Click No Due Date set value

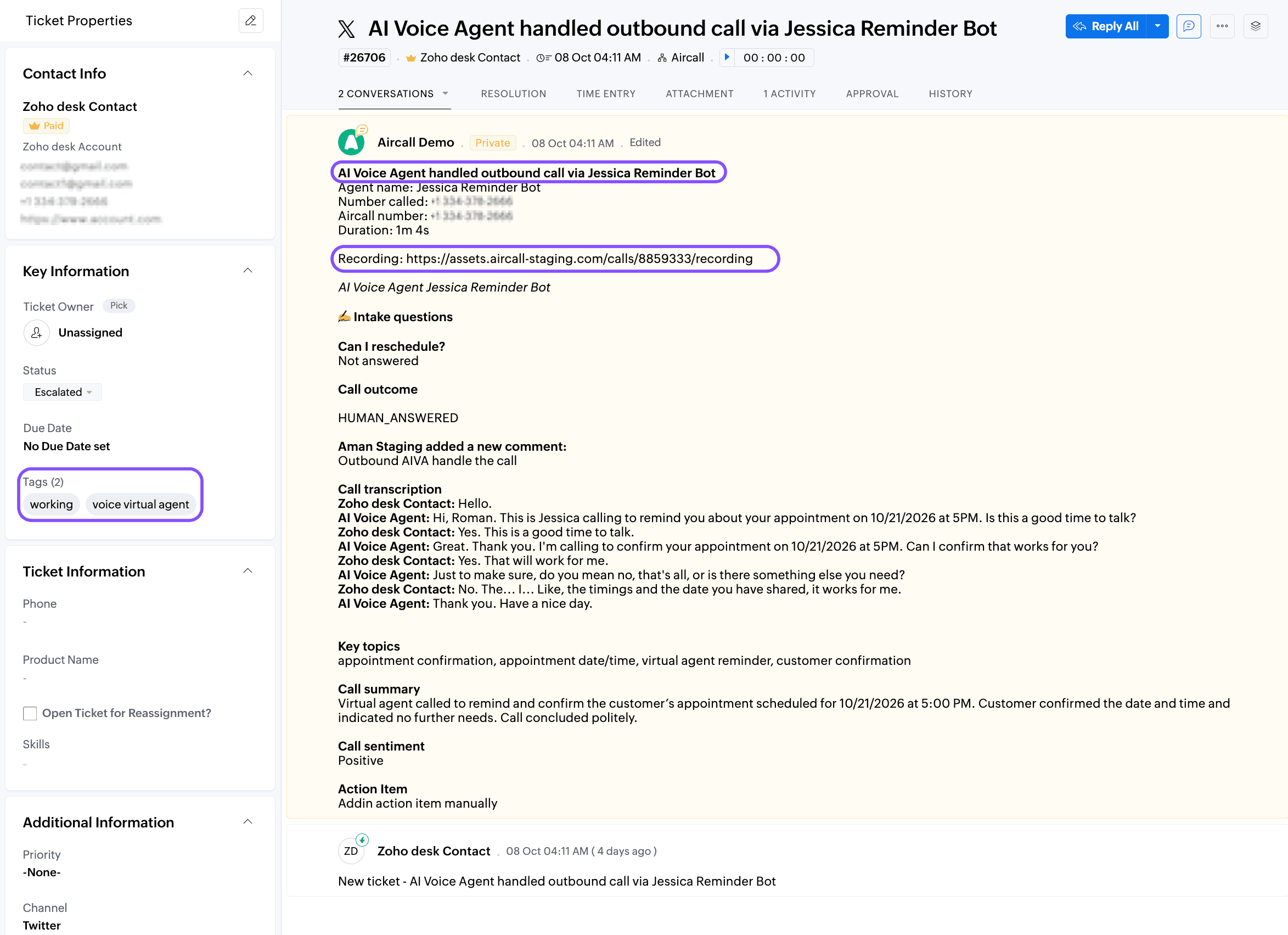tap(66, 446)
